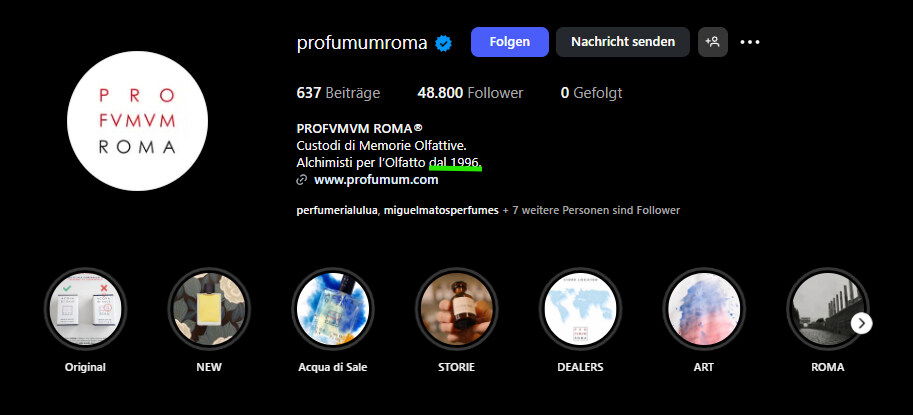Viewport: 913px width, 415px height.
Task: Open the 0 Gefolgt list
Action: (592, 93)
